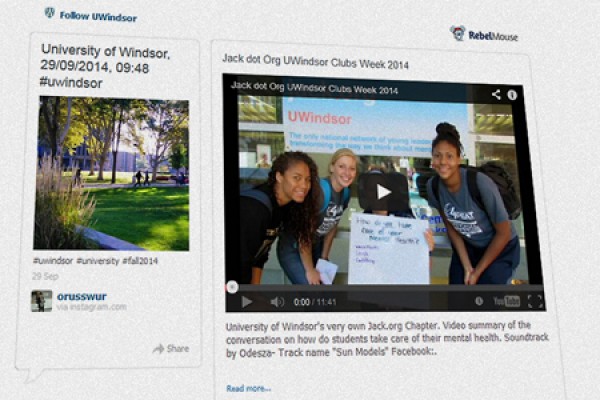Click the Follow UWindsor link
Viewport: 600px width, 400px height.
[98, 16]
